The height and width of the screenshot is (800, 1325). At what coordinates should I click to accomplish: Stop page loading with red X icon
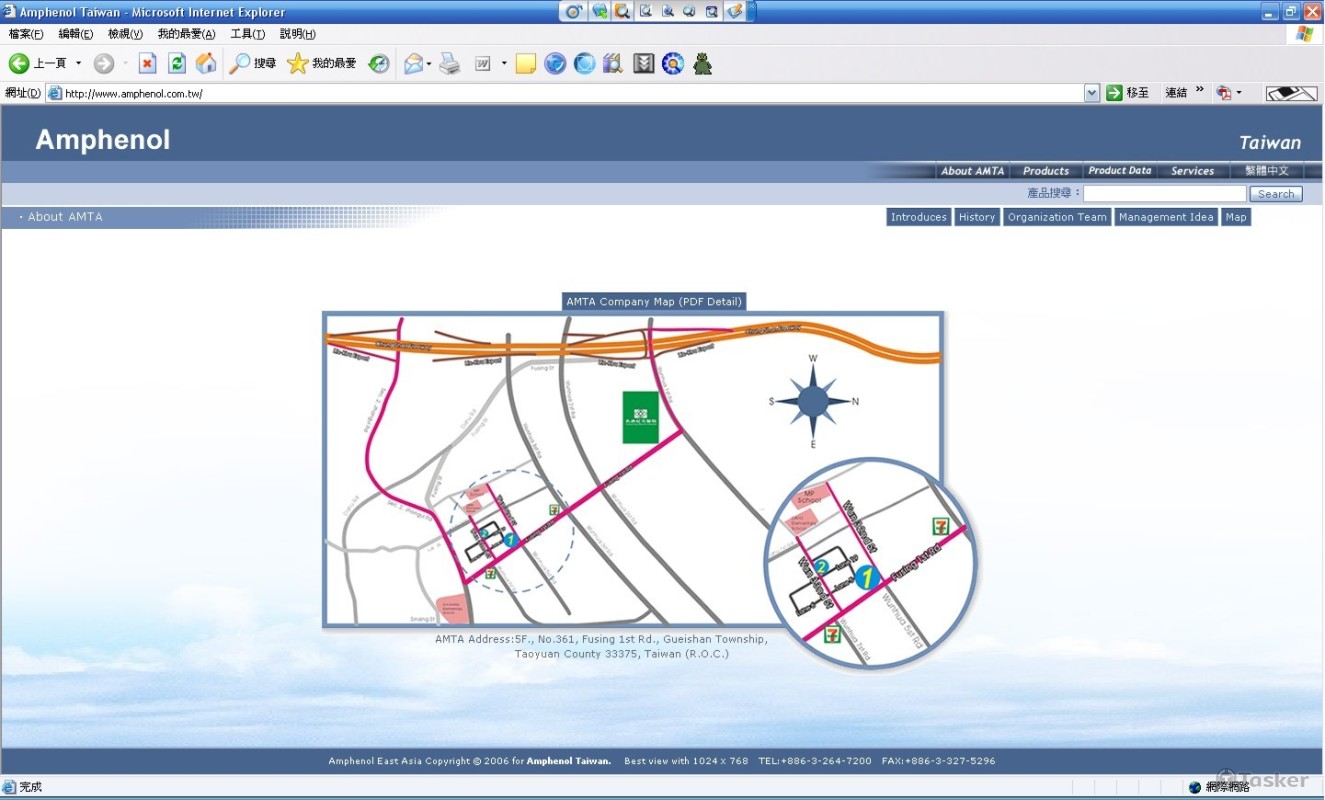(x=147, y=64)
